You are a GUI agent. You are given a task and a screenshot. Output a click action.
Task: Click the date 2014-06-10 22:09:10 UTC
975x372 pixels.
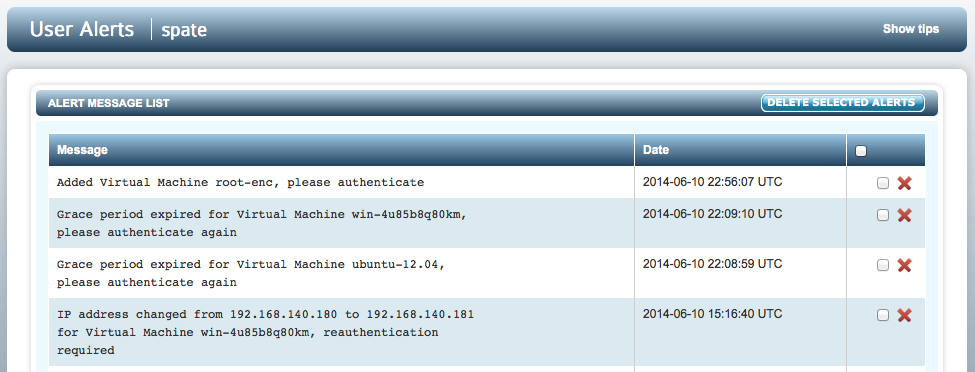tap(713, 214)
